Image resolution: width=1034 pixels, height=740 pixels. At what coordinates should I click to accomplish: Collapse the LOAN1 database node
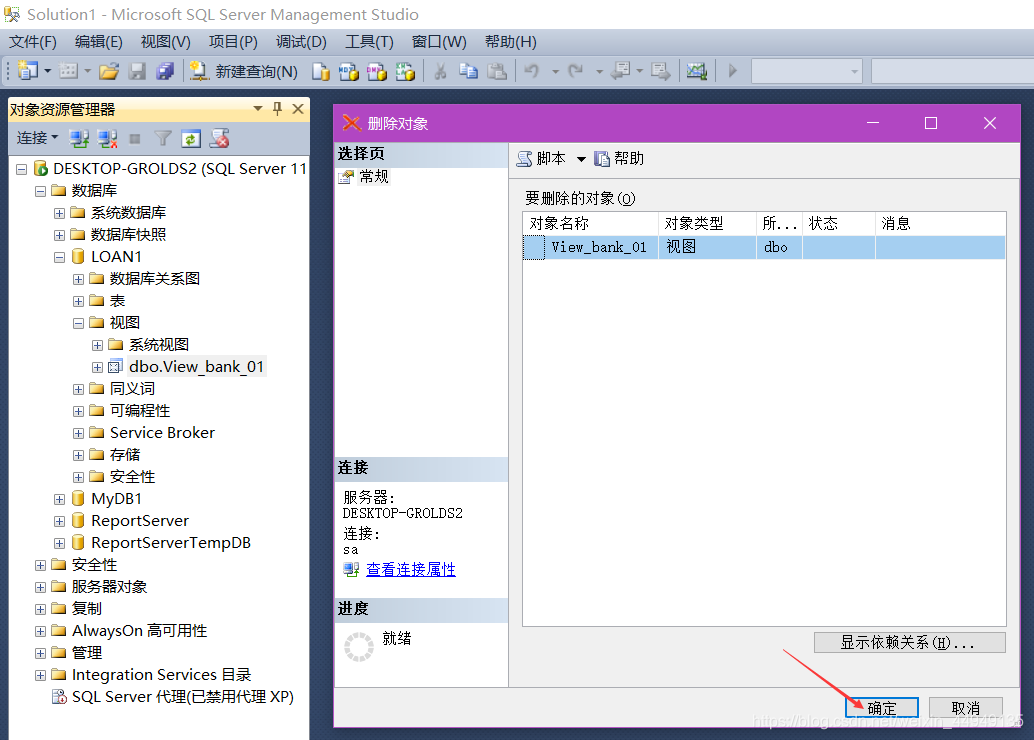[59, 257]
